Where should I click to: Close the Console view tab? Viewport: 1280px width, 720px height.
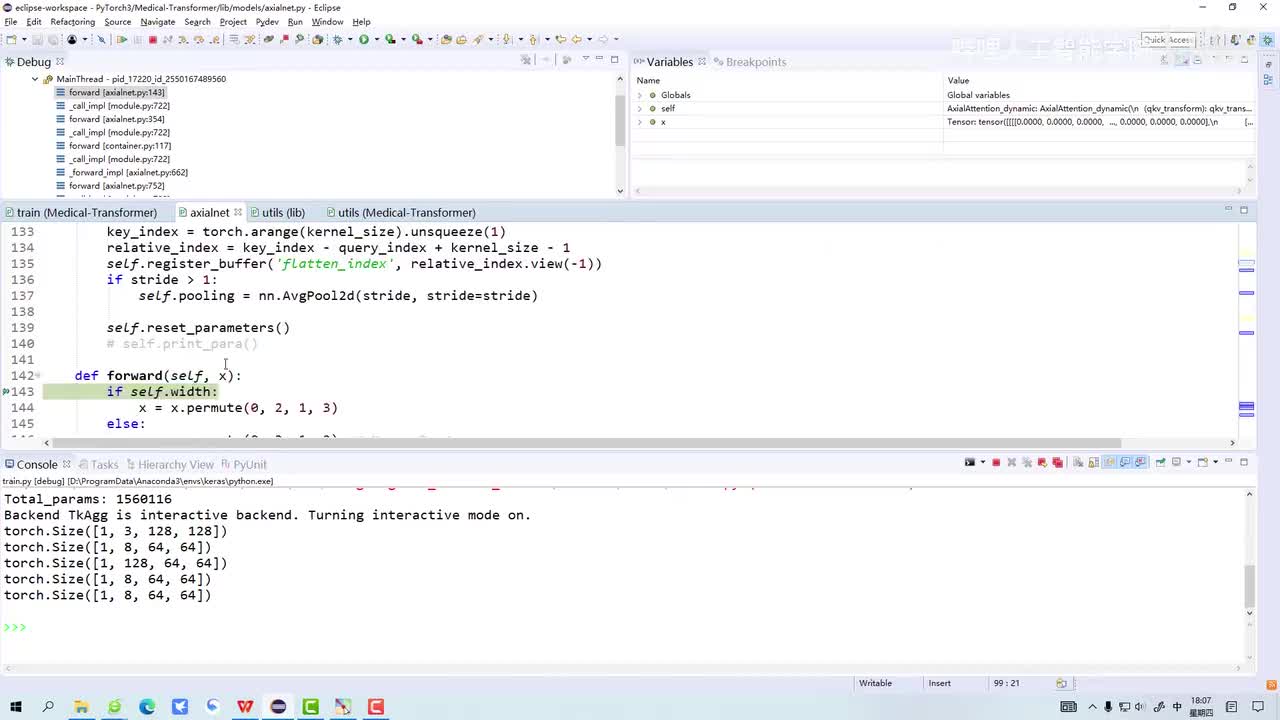67,464
